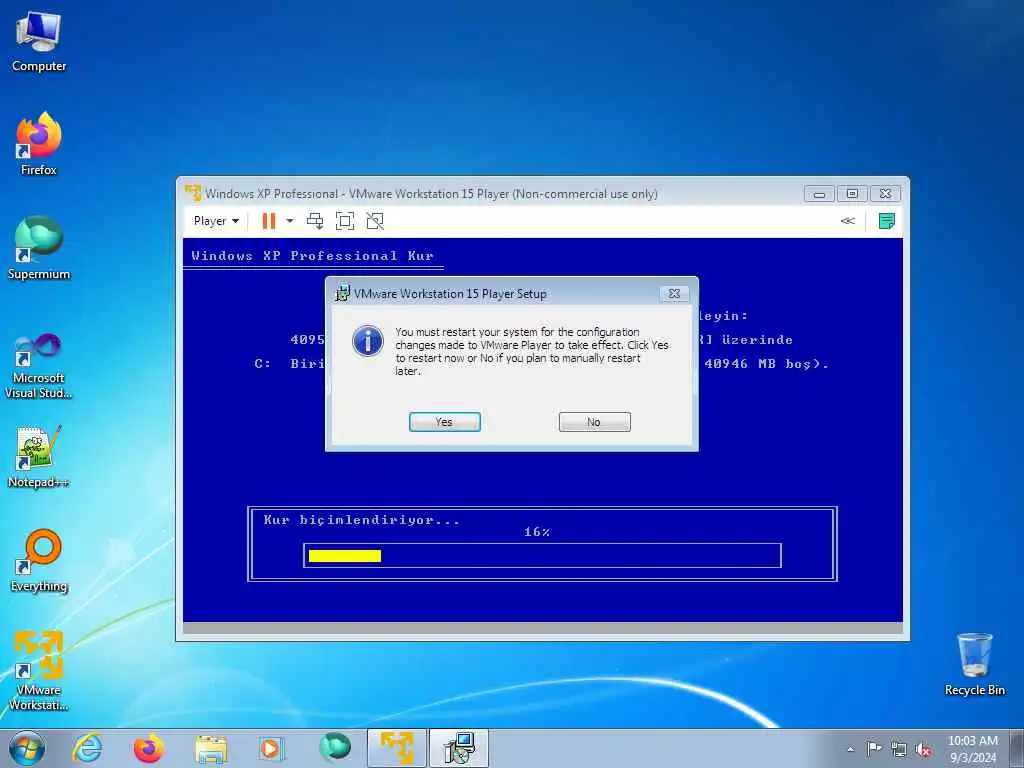The width and height of the screenshot is (1024, 768).
Task: Open the Everything search desktop shortcut
Action: pos(39,560)
